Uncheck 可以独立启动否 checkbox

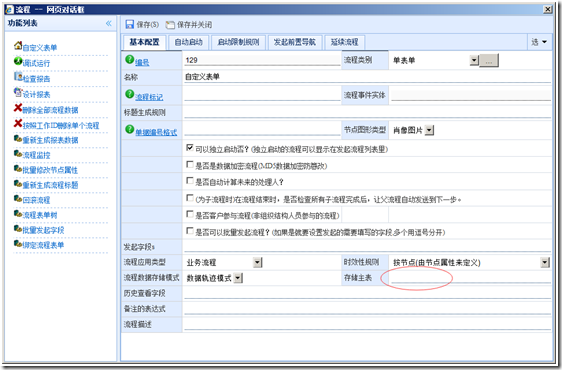(x=190, y=147)
